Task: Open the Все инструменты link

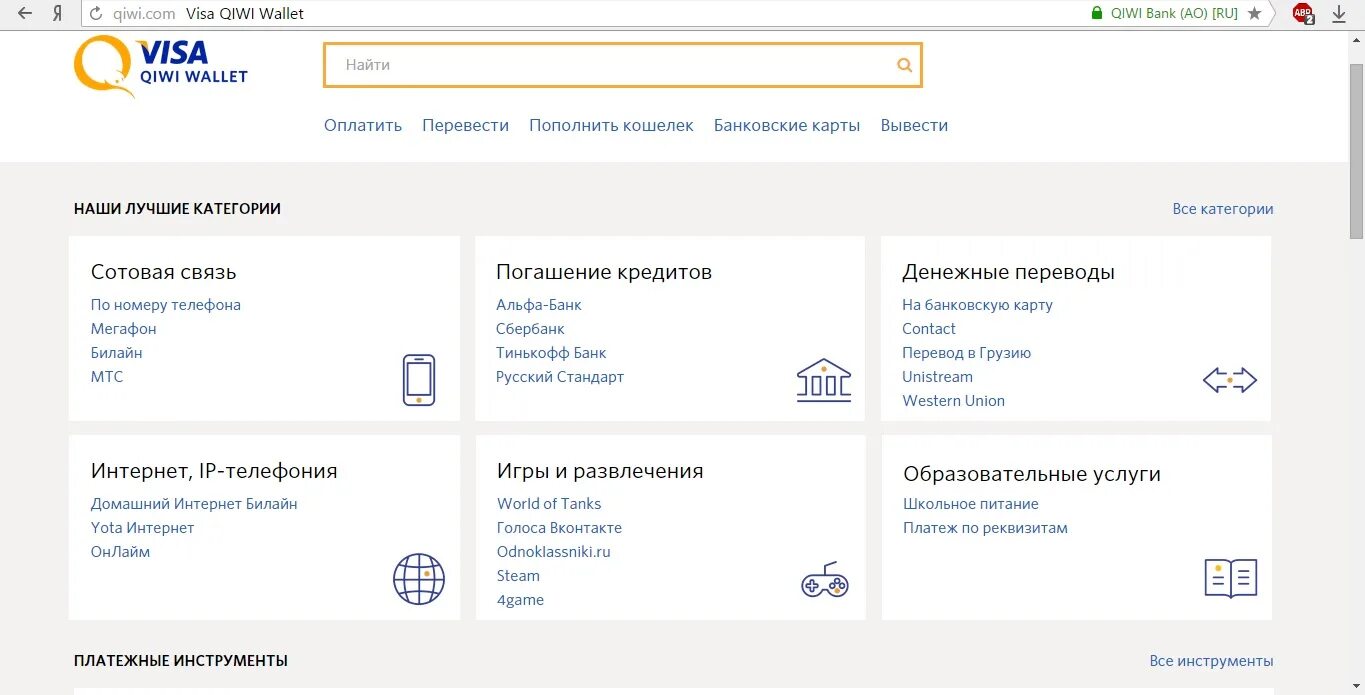Action: [x=1211, y=661]
